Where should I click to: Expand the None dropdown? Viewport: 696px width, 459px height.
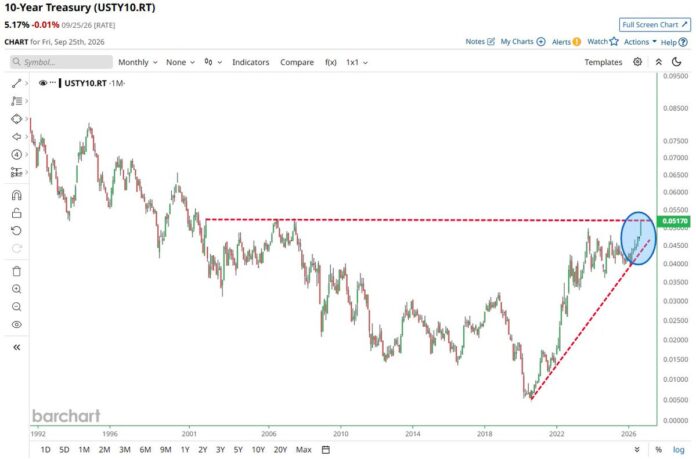180,62
